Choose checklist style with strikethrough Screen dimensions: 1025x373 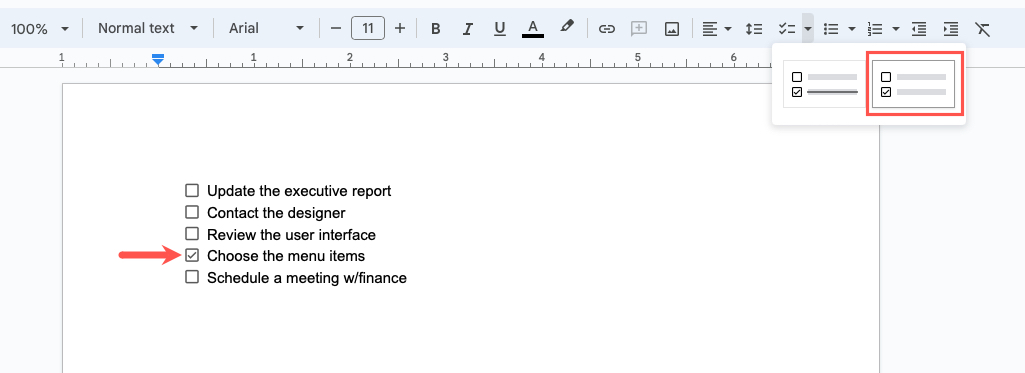pyautogui.click(x=824, y=84)
